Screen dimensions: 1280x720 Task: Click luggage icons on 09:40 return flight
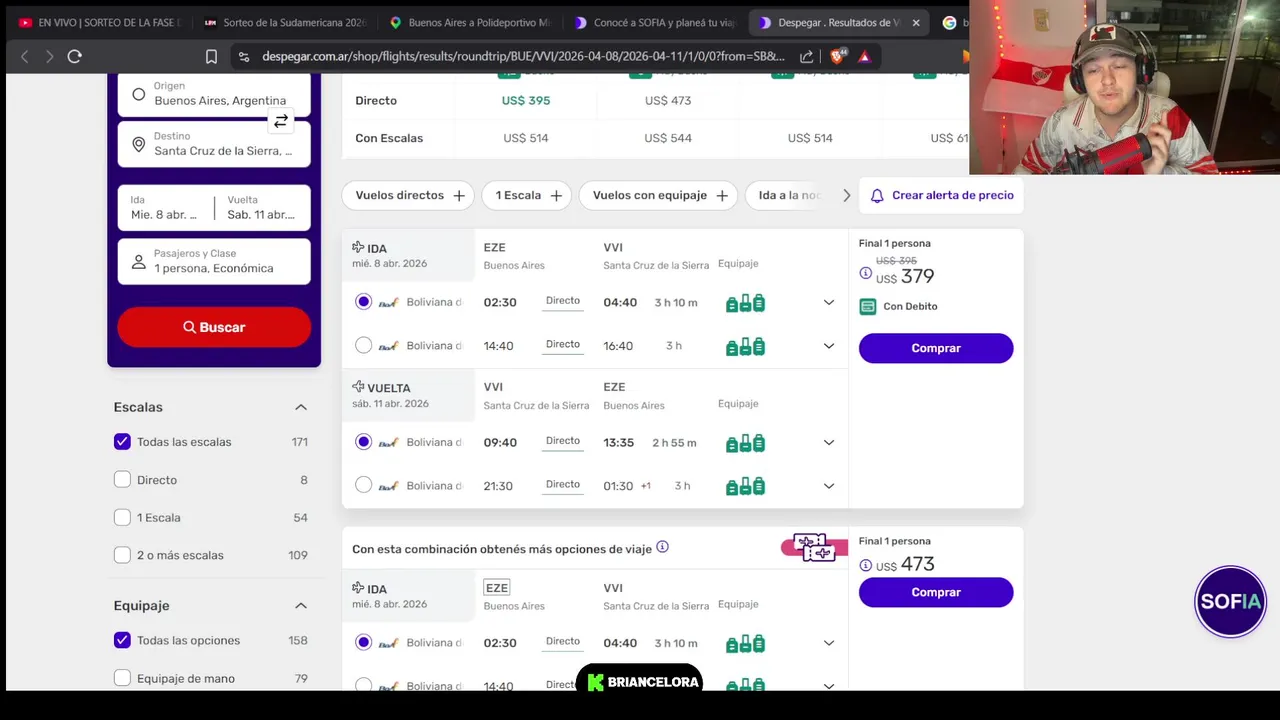745,443
